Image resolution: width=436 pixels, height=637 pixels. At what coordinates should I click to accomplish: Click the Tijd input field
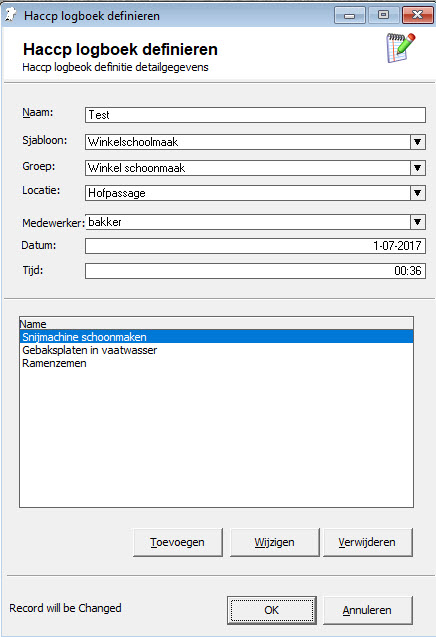255,271
